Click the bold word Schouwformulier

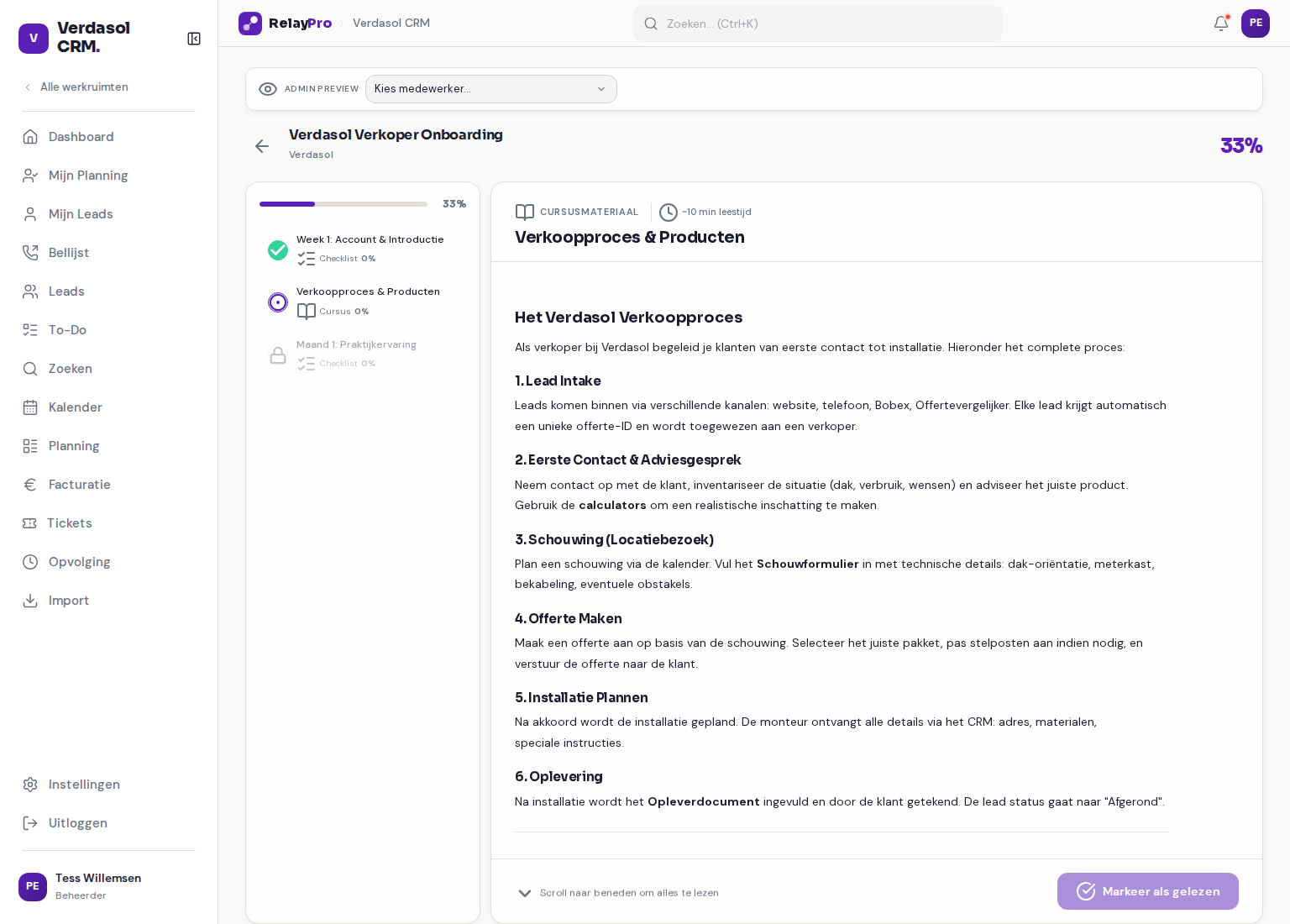coord(808,564)
